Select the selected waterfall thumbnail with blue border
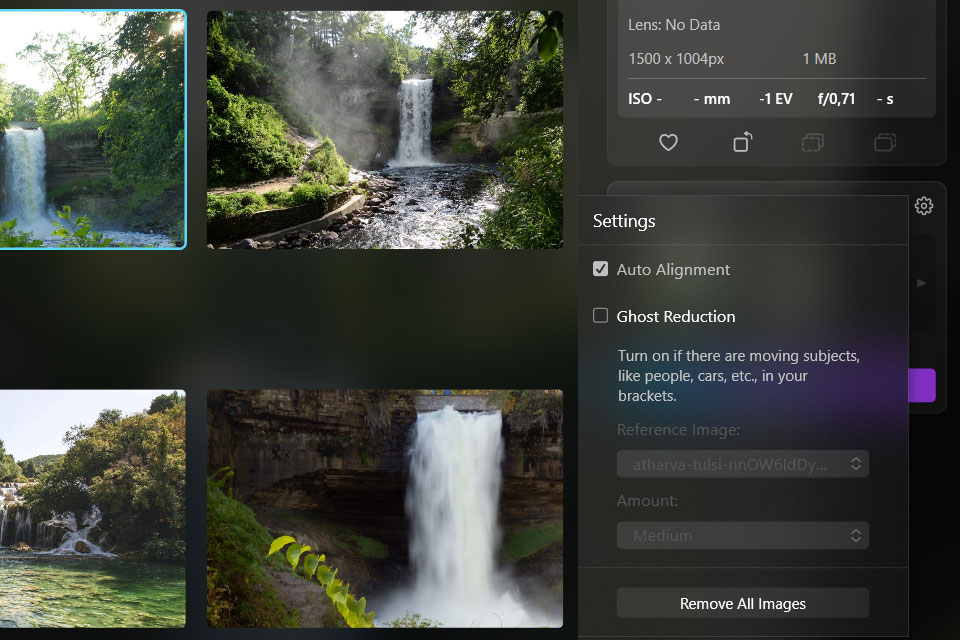 click(x=92, y=130)
